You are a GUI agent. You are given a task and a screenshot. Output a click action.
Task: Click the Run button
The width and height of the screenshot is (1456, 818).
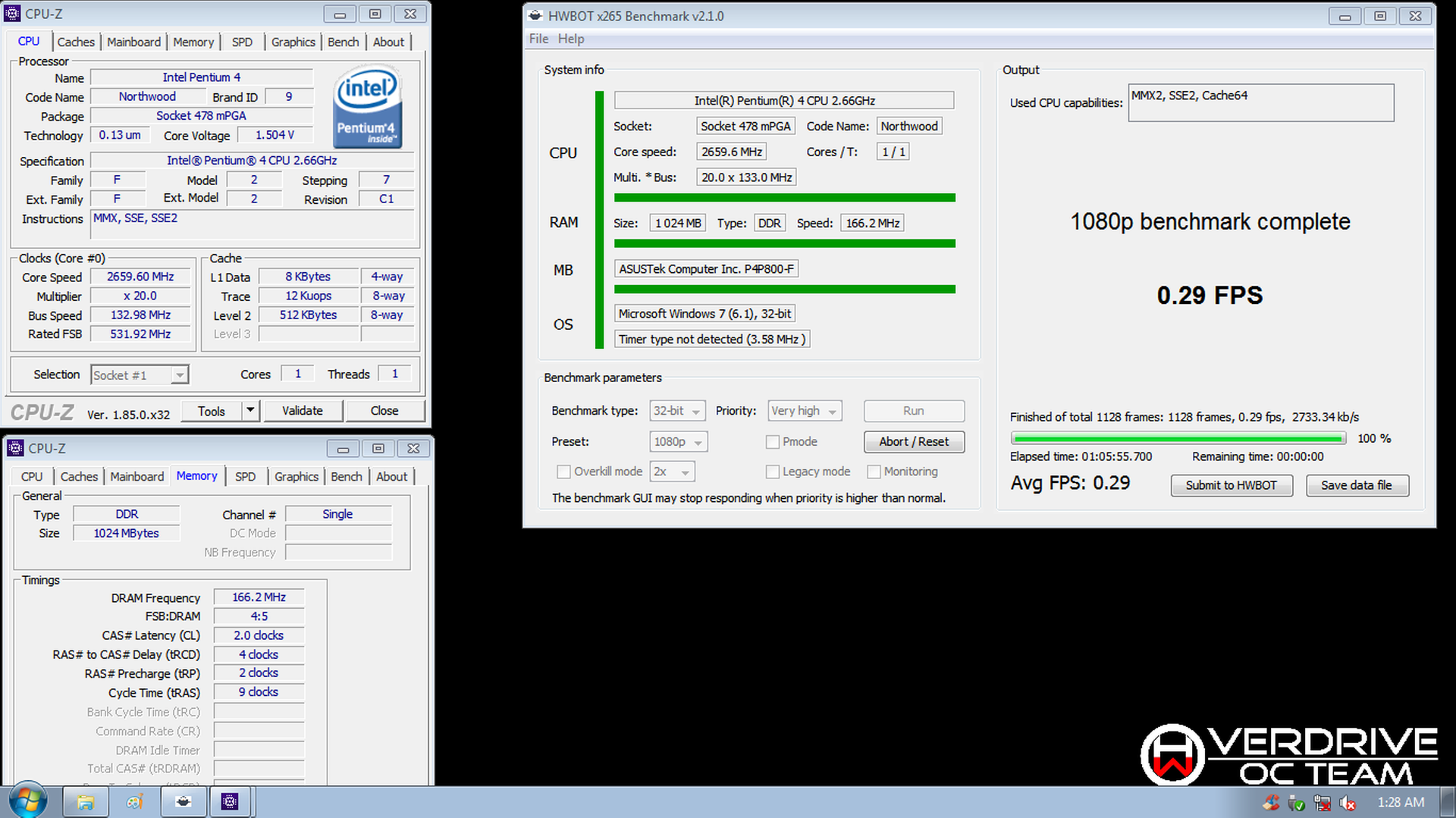point(914,411)
